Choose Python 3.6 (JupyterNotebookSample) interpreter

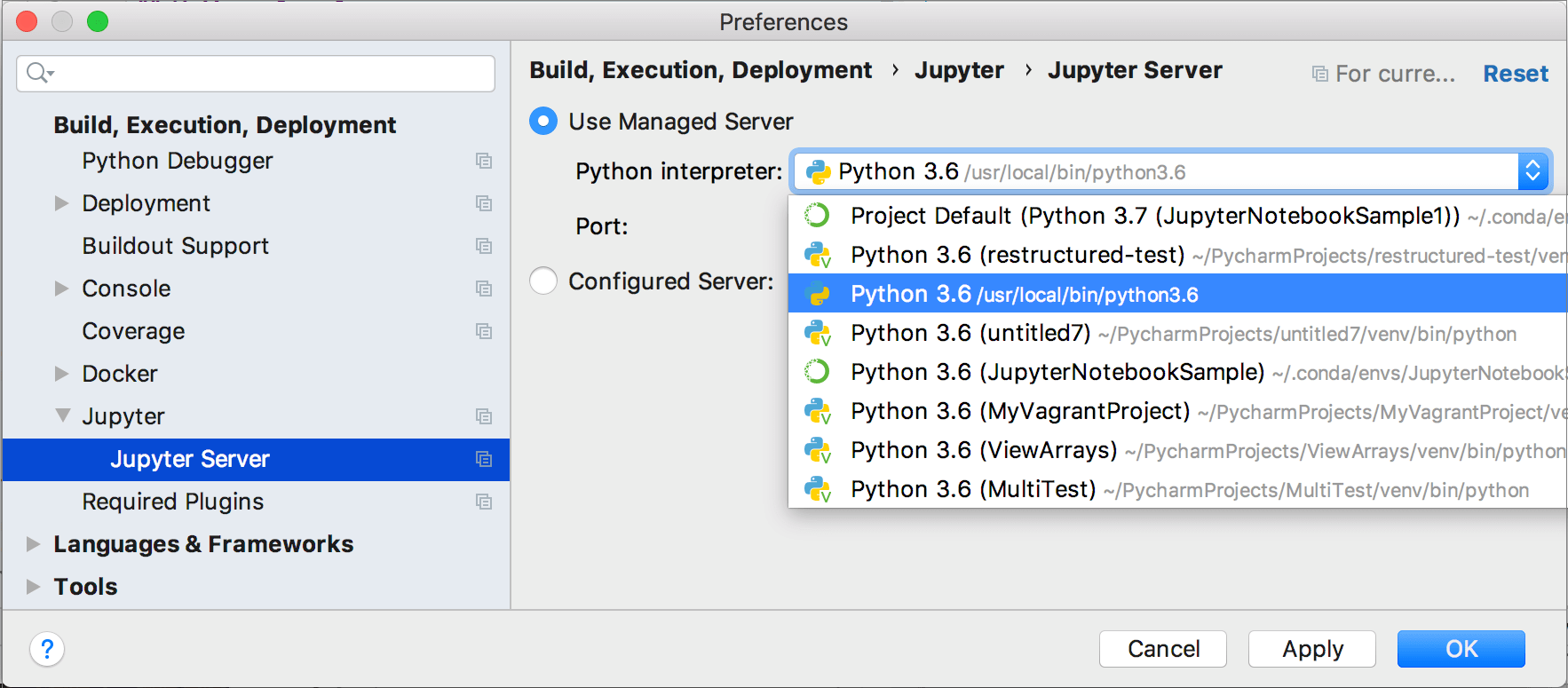point(1177,372)
